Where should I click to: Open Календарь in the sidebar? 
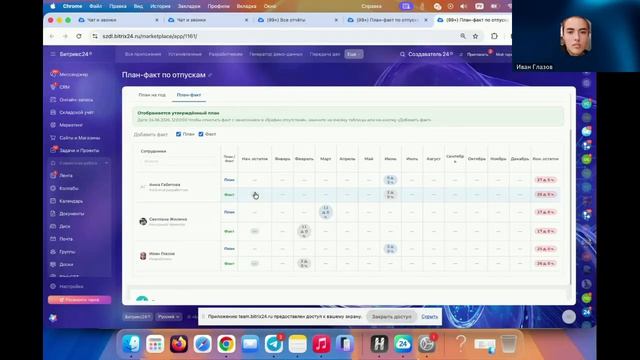pos(71,201)
